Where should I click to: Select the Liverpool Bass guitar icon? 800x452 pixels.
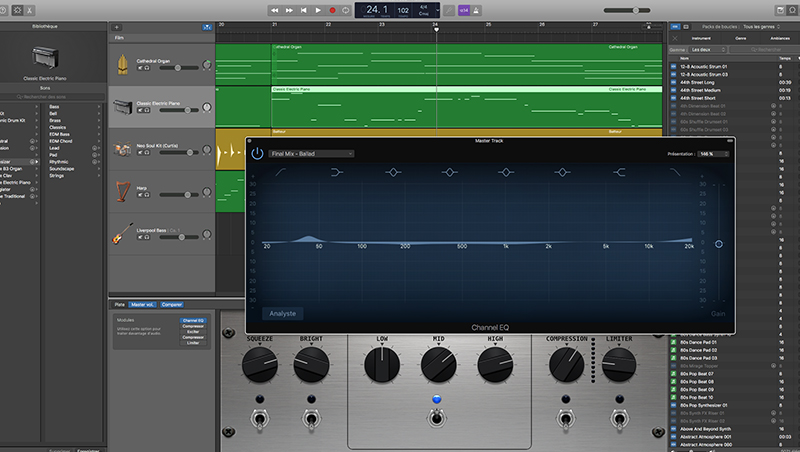(122, 234)
